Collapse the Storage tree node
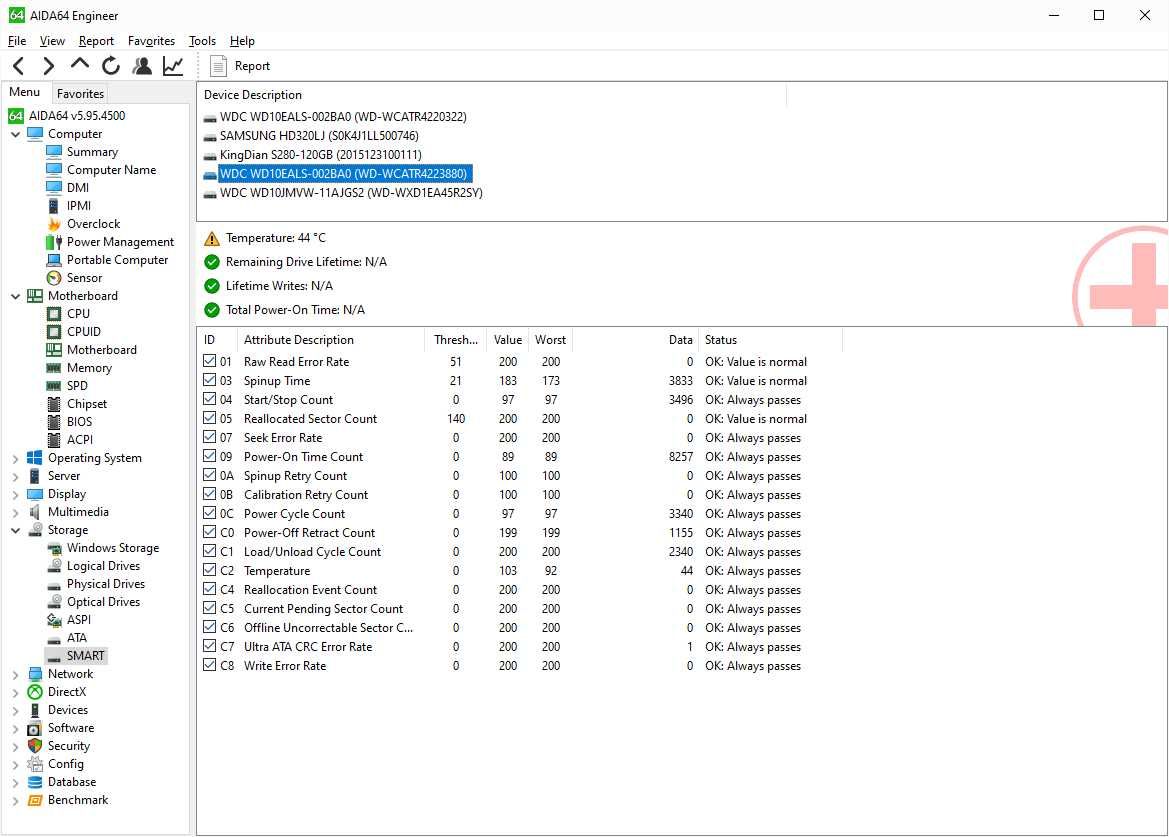 (x=16, y=530)
